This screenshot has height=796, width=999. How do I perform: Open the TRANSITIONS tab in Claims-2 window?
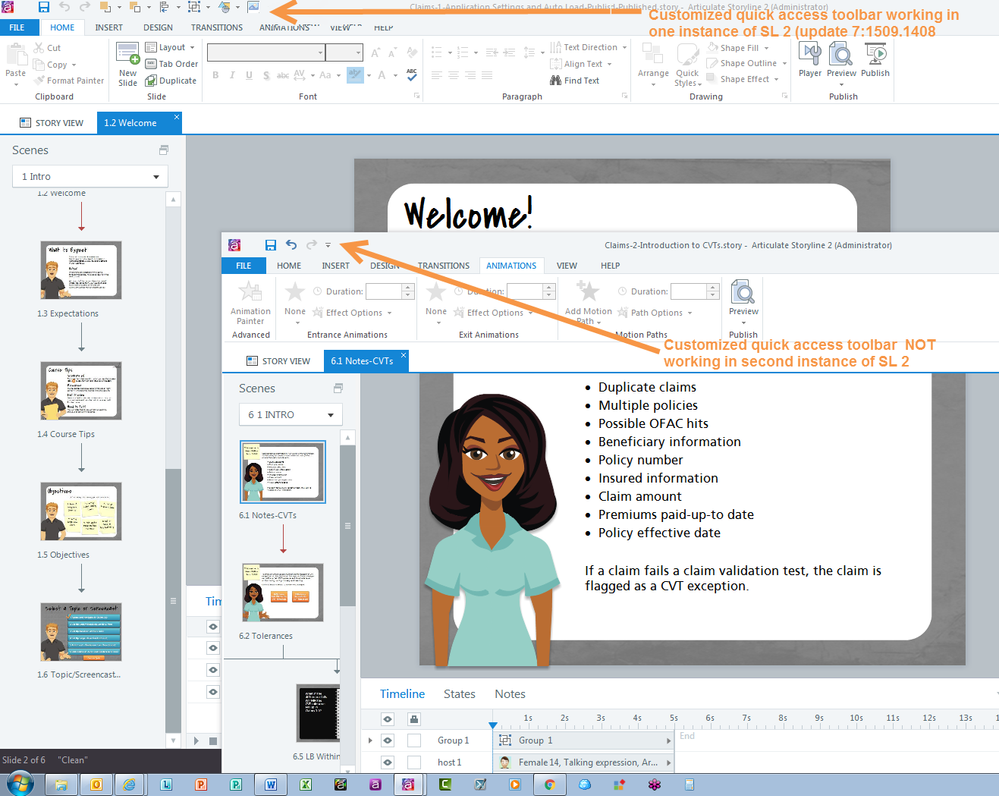[443, 266]
